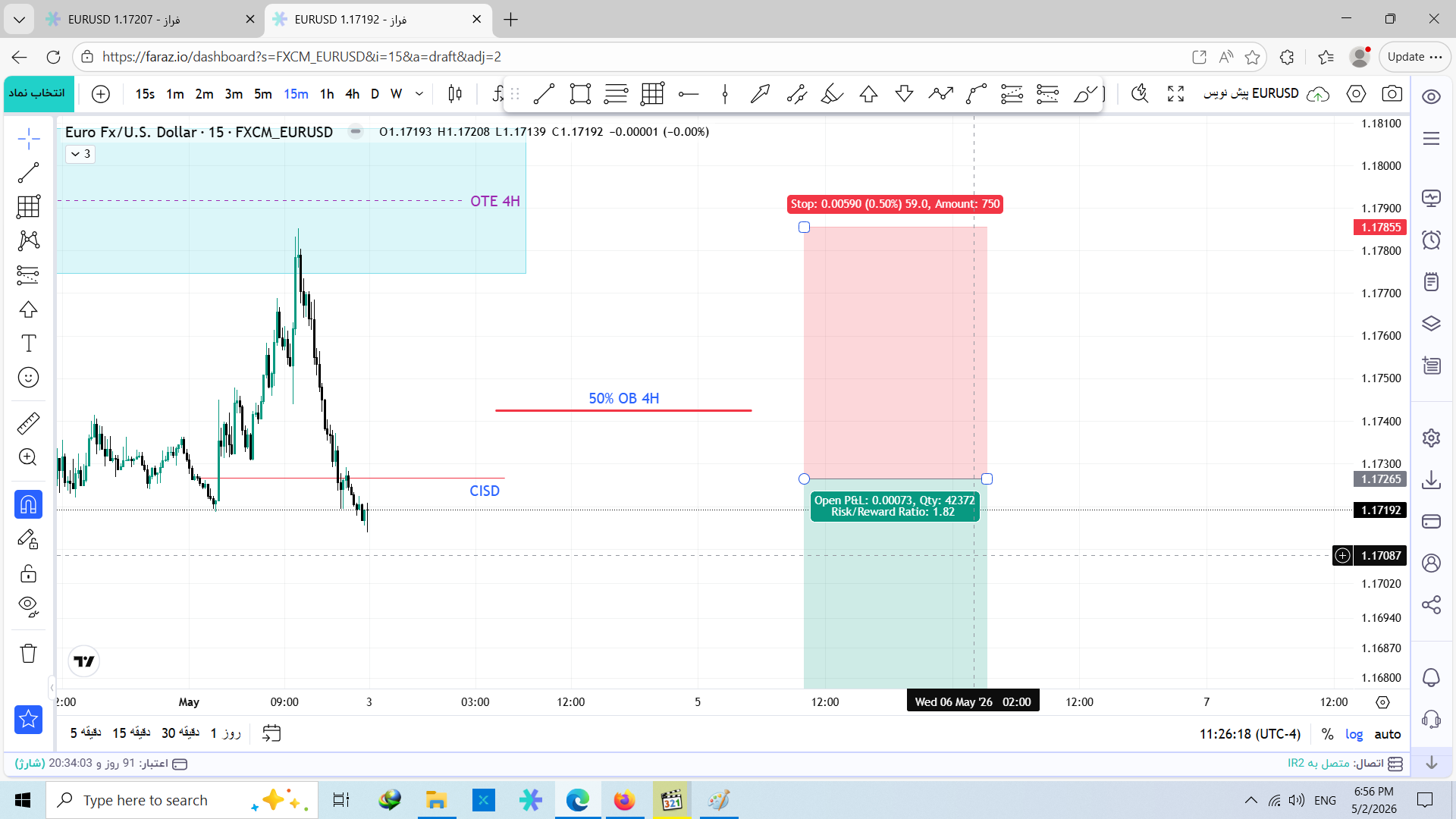Toggle hide all drawings eye icon
This screenshot has width=1456, height=819.
28,606
